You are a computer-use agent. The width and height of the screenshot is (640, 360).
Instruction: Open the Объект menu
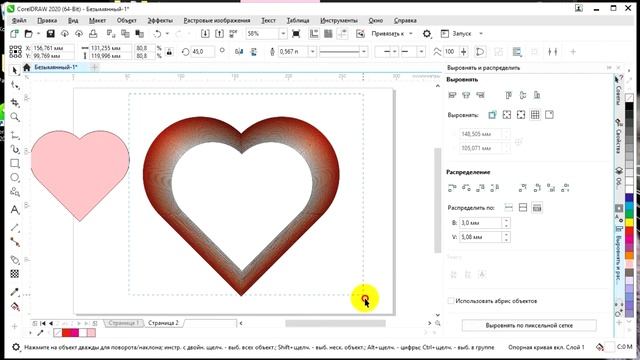tap(127, 20)
